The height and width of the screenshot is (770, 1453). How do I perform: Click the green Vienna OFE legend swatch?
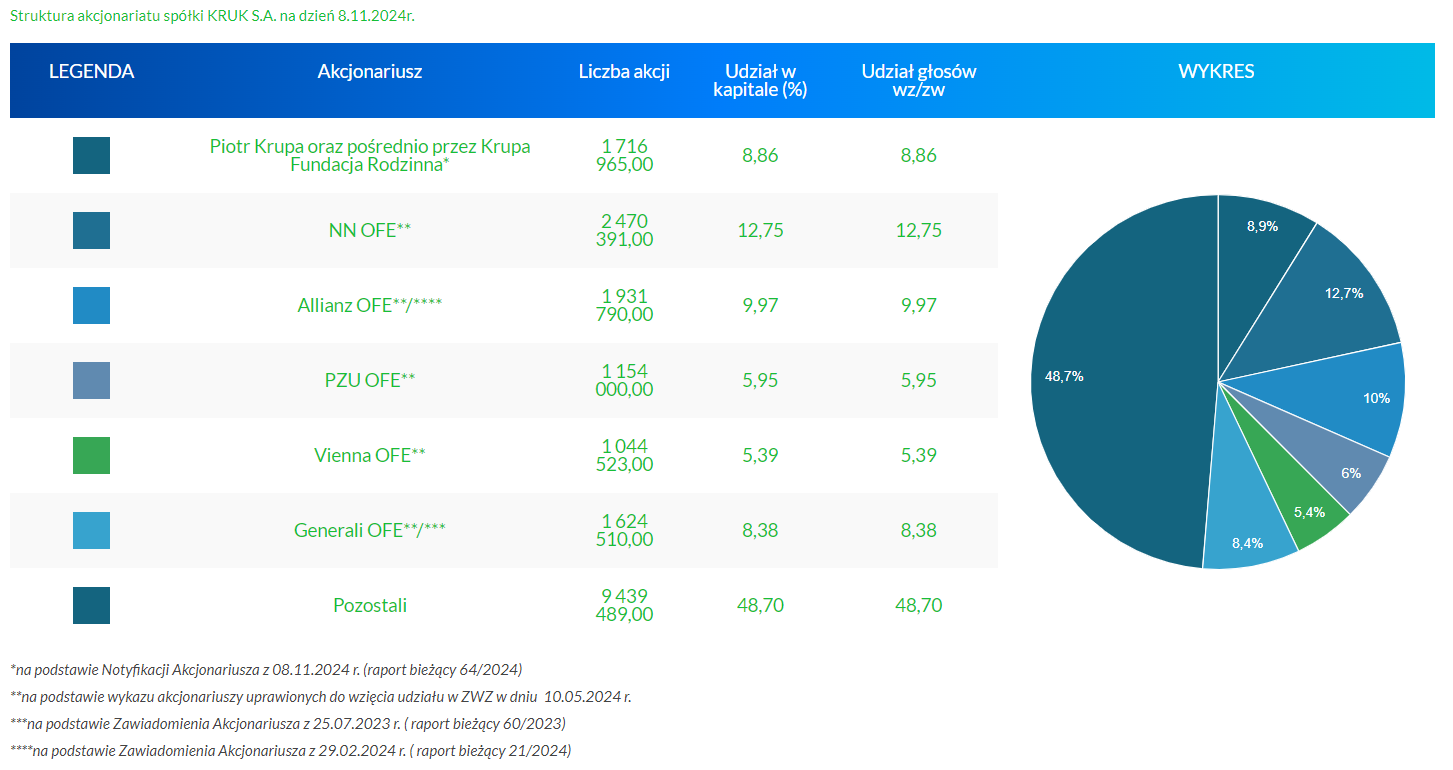91,455
